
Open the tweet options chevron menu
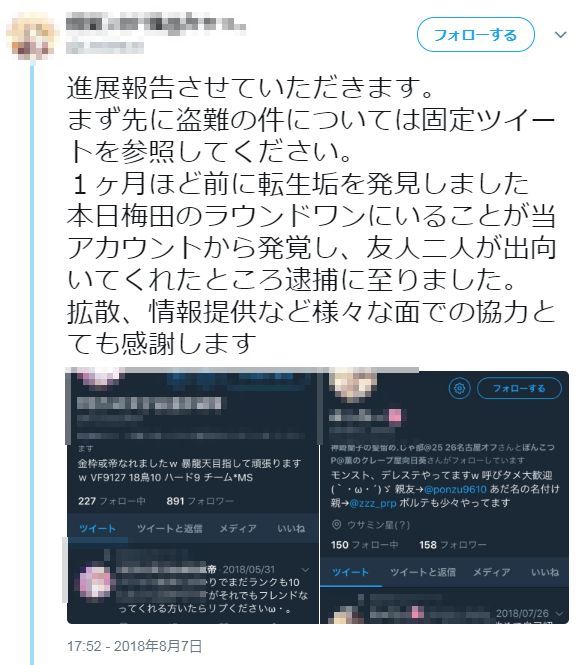coord(561,35)
